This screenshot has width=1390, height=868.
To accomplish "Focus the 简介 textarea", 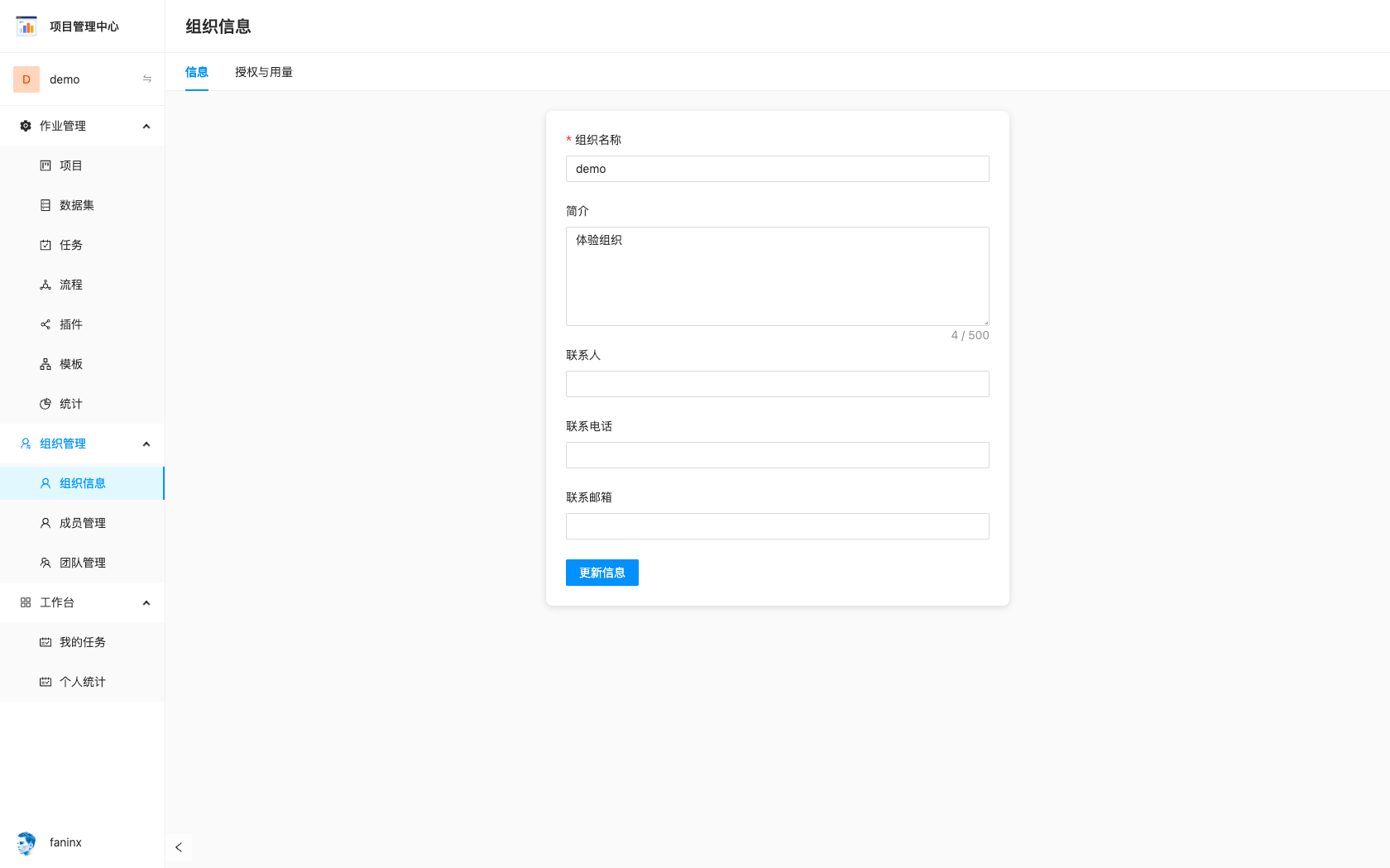I will (778, 276).
